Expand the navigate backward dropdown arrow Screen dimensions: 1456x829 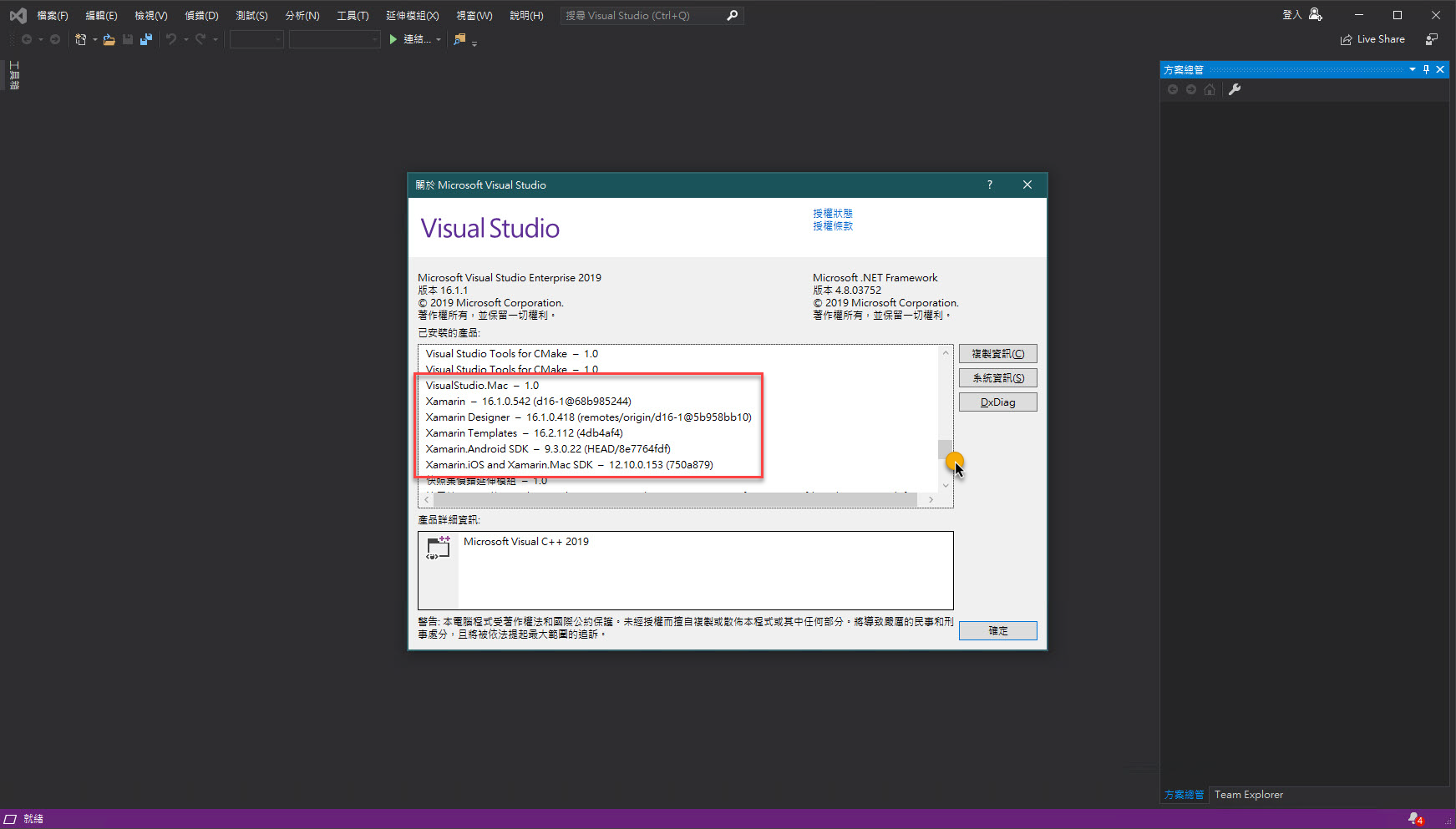pyautogui.click(x=40, y=39)
